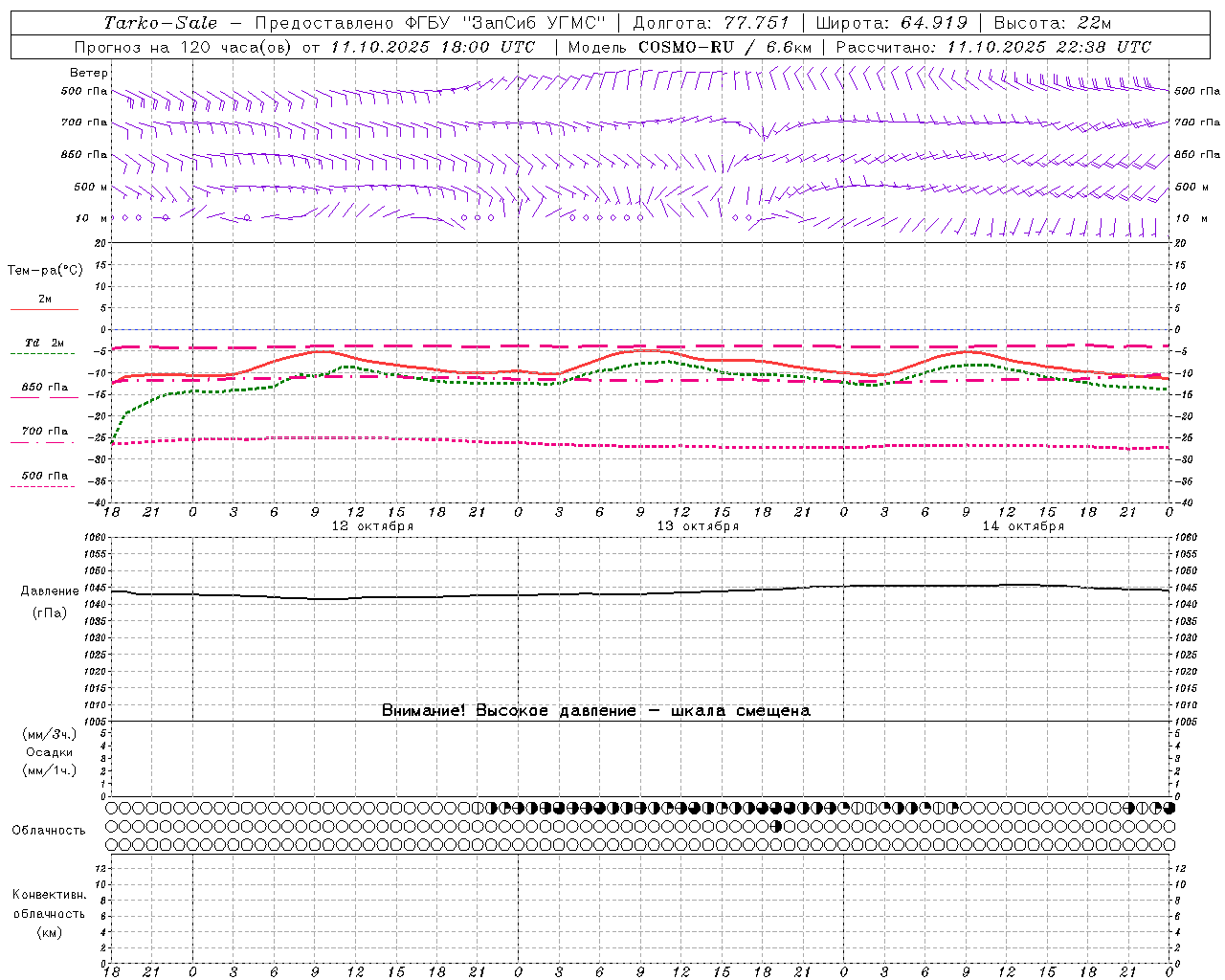Click the 'Осадки' precipitation label
1225x980 pixels.
tap(50, 752)
